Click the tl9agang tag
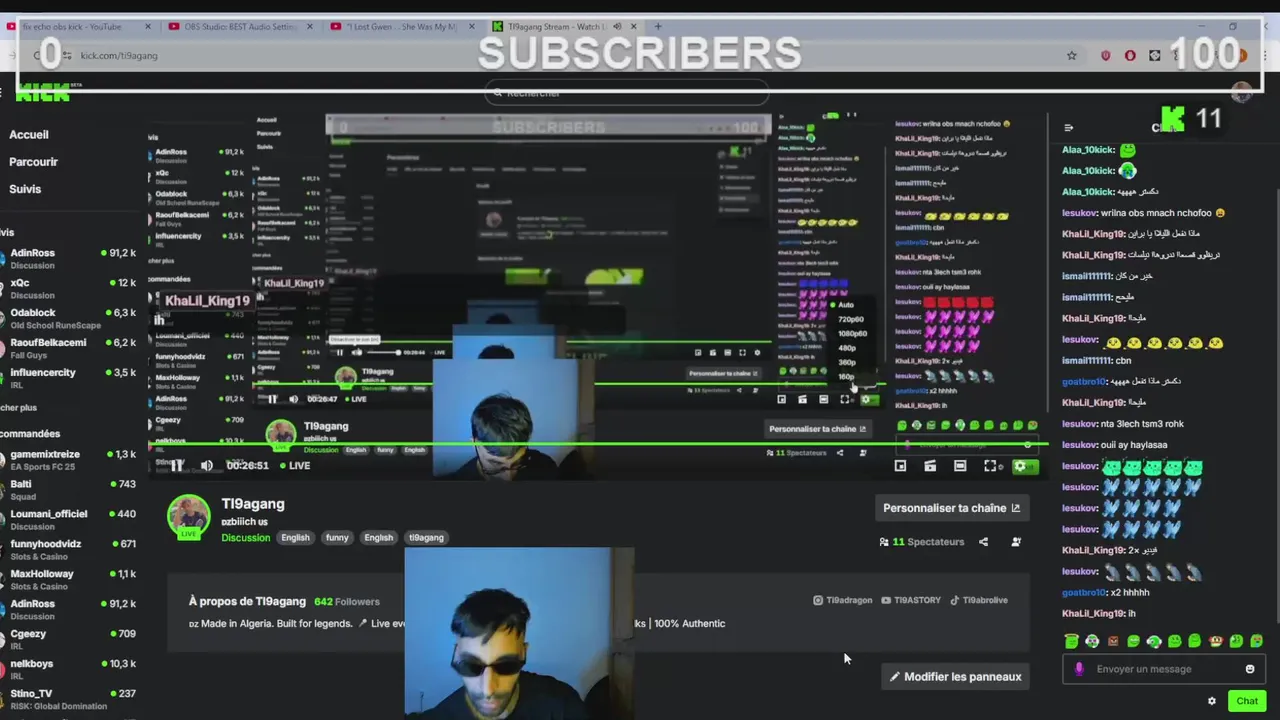Screen dimensions: 1280x720 point(426,538)
